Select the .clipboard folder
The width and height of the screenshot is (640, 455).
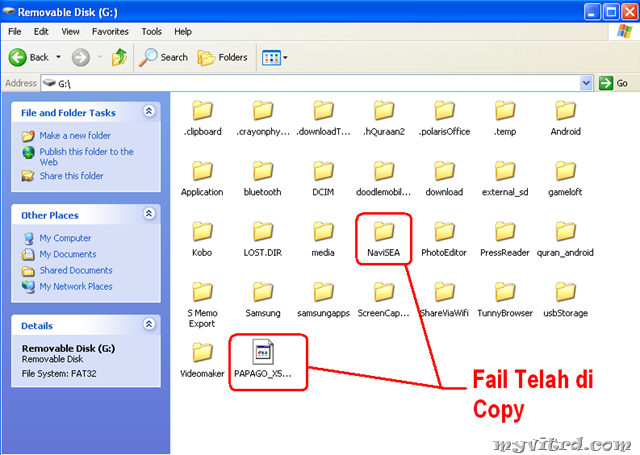coord(202,118)
